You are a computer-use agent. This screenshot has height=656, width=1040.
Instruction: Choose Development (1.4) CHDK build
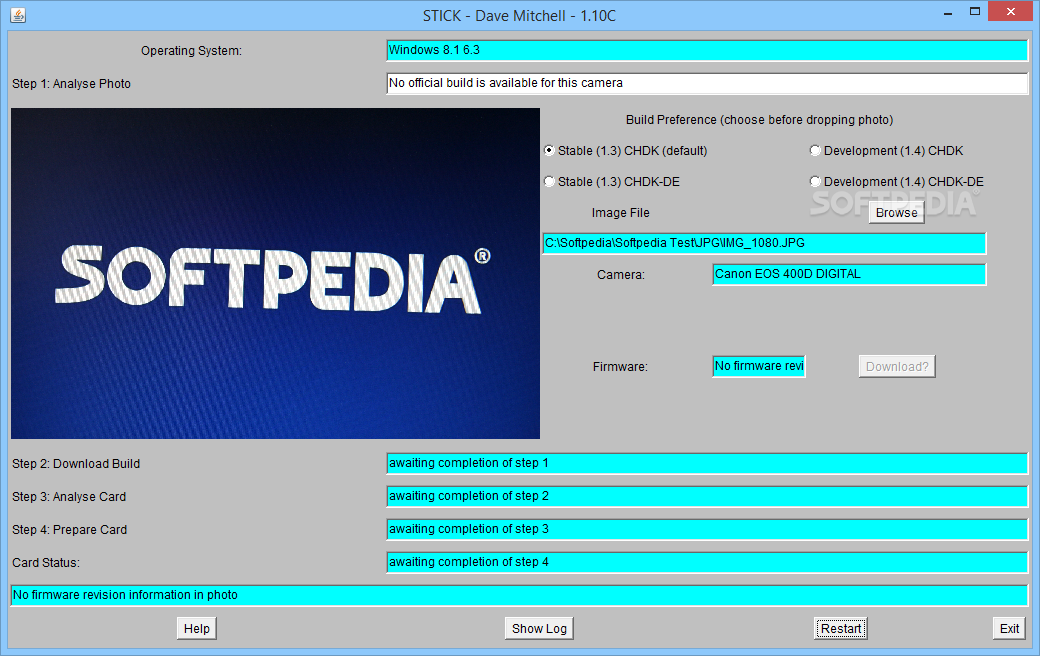point(887,151)
